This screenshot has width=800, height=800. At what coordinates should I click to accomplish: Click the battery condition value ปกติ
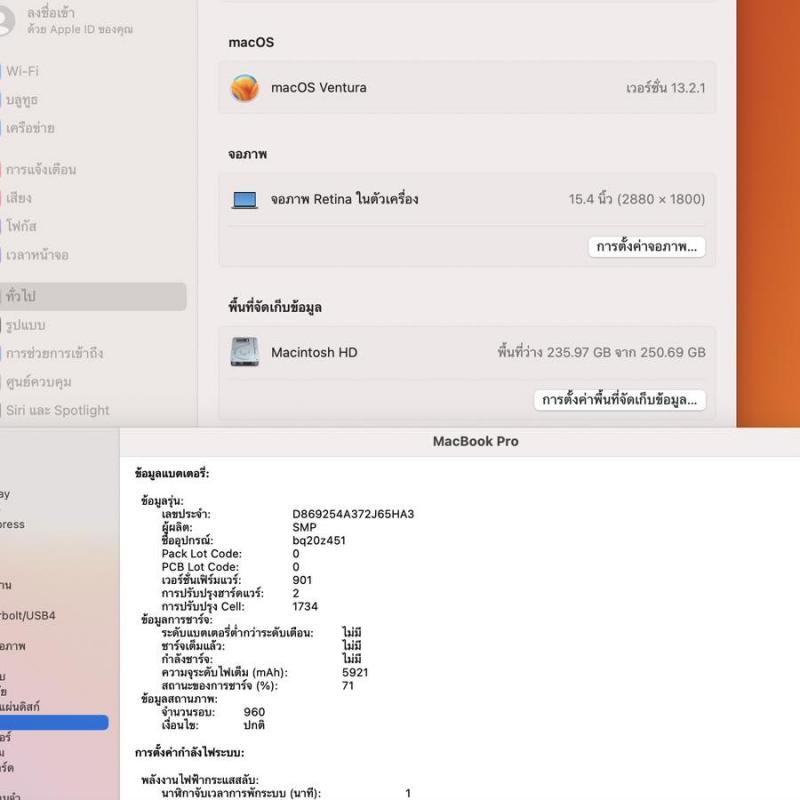[254, 725]
